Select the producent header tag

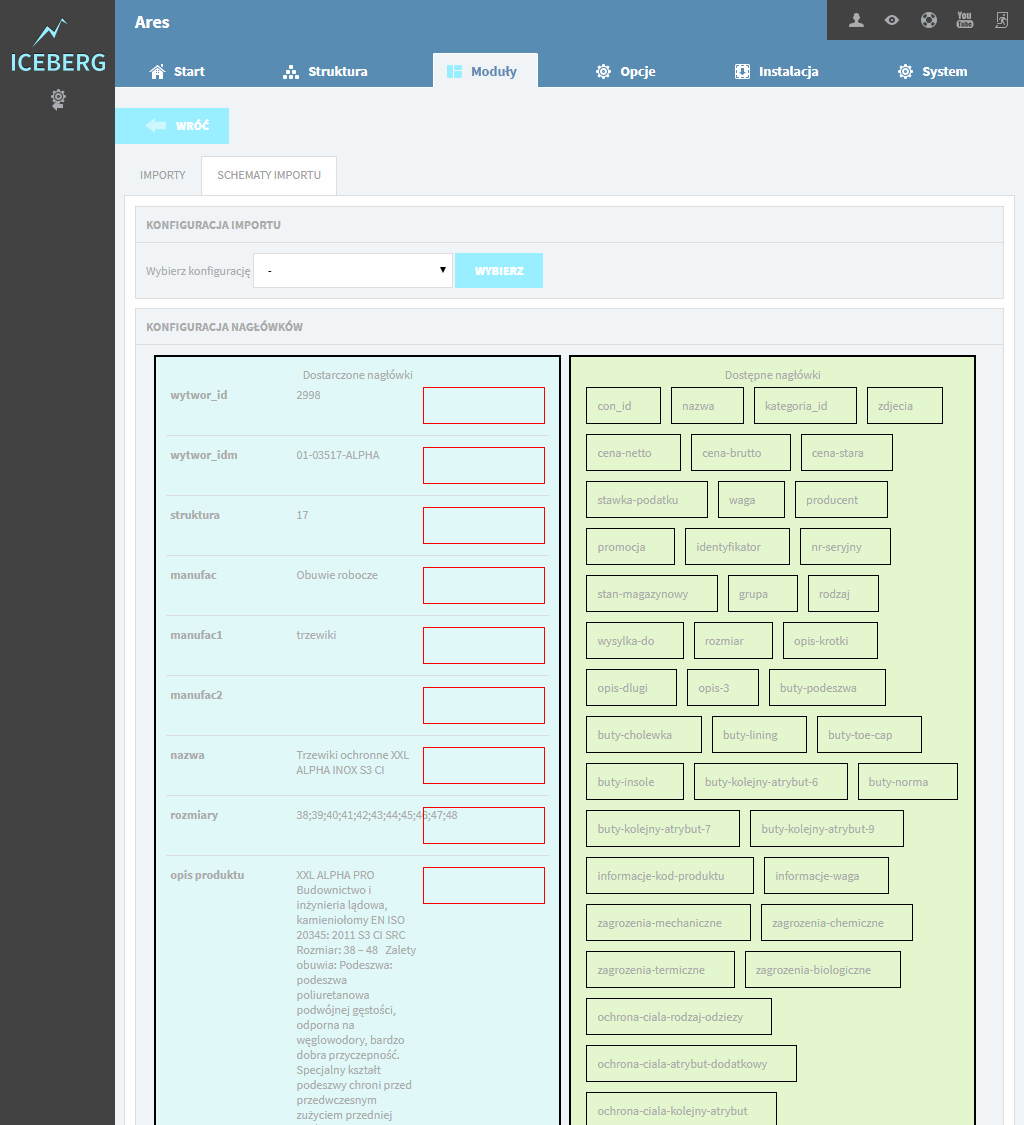(841, 499)
